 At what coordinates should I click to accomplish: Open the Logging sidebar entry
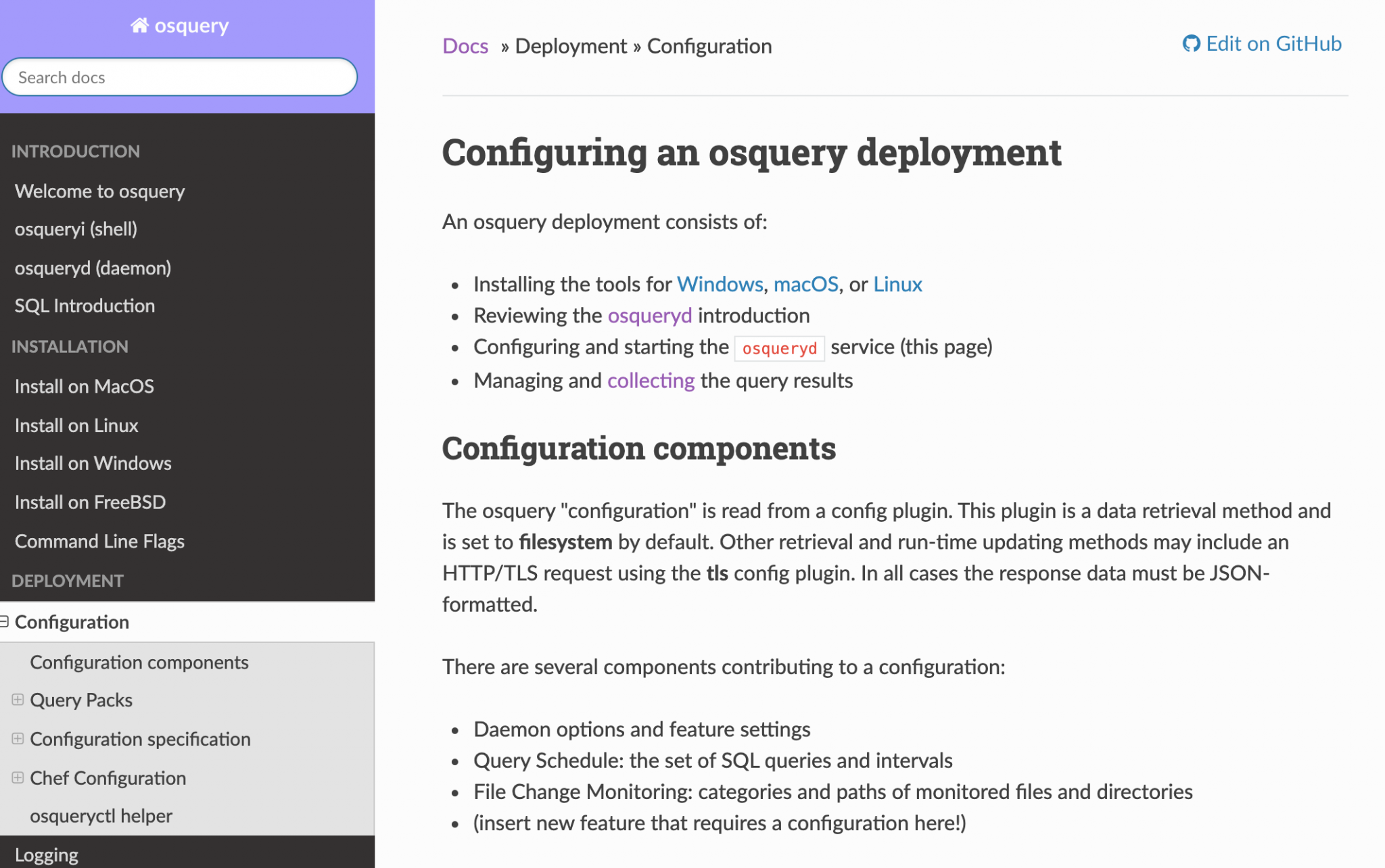click(47, 855)
